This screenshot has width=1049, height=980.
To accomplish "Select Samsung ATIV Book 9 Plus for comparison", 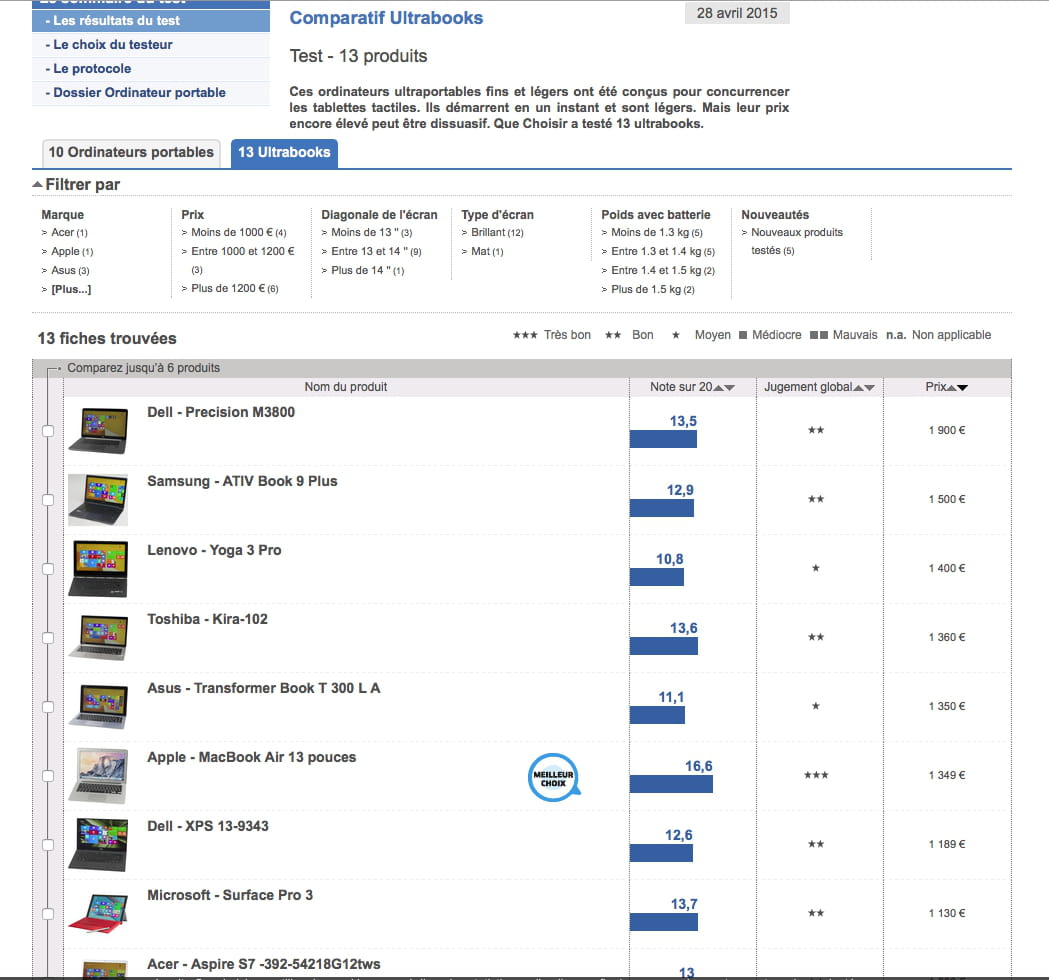I will click(48, 500).
